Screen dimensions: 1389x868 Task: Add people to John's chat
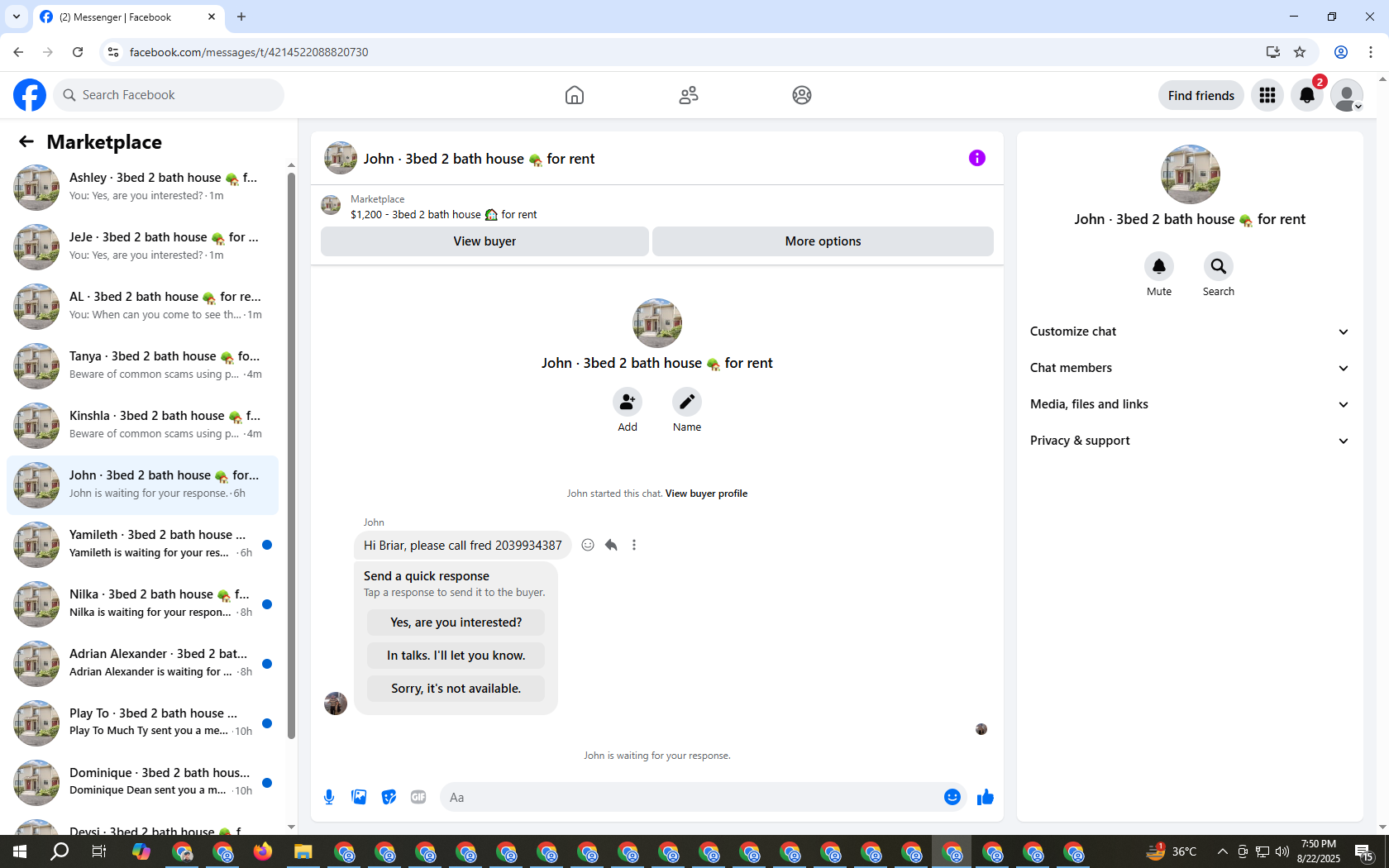pyautogui.click(x=628, y=402)
